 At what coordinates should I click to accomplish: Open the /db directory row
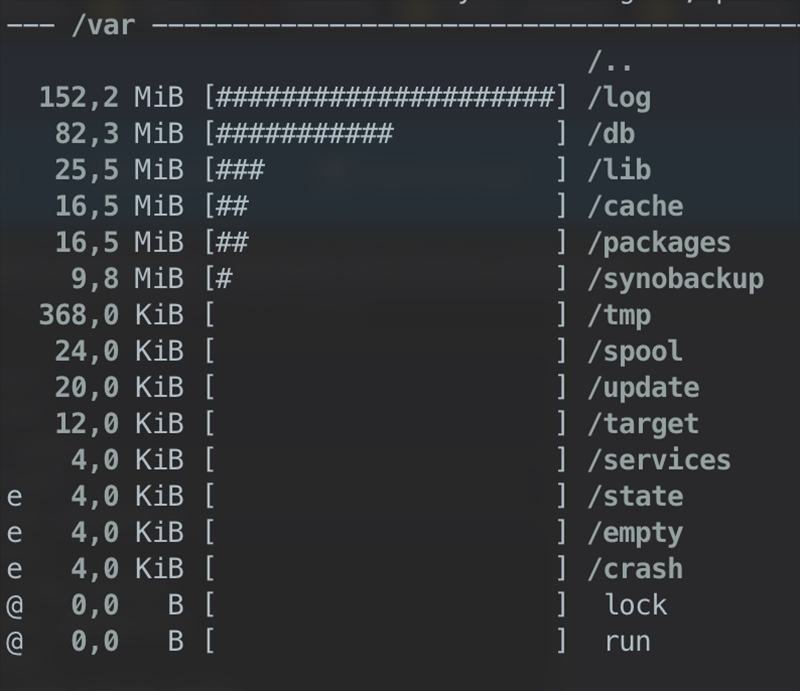pos(611,134)
